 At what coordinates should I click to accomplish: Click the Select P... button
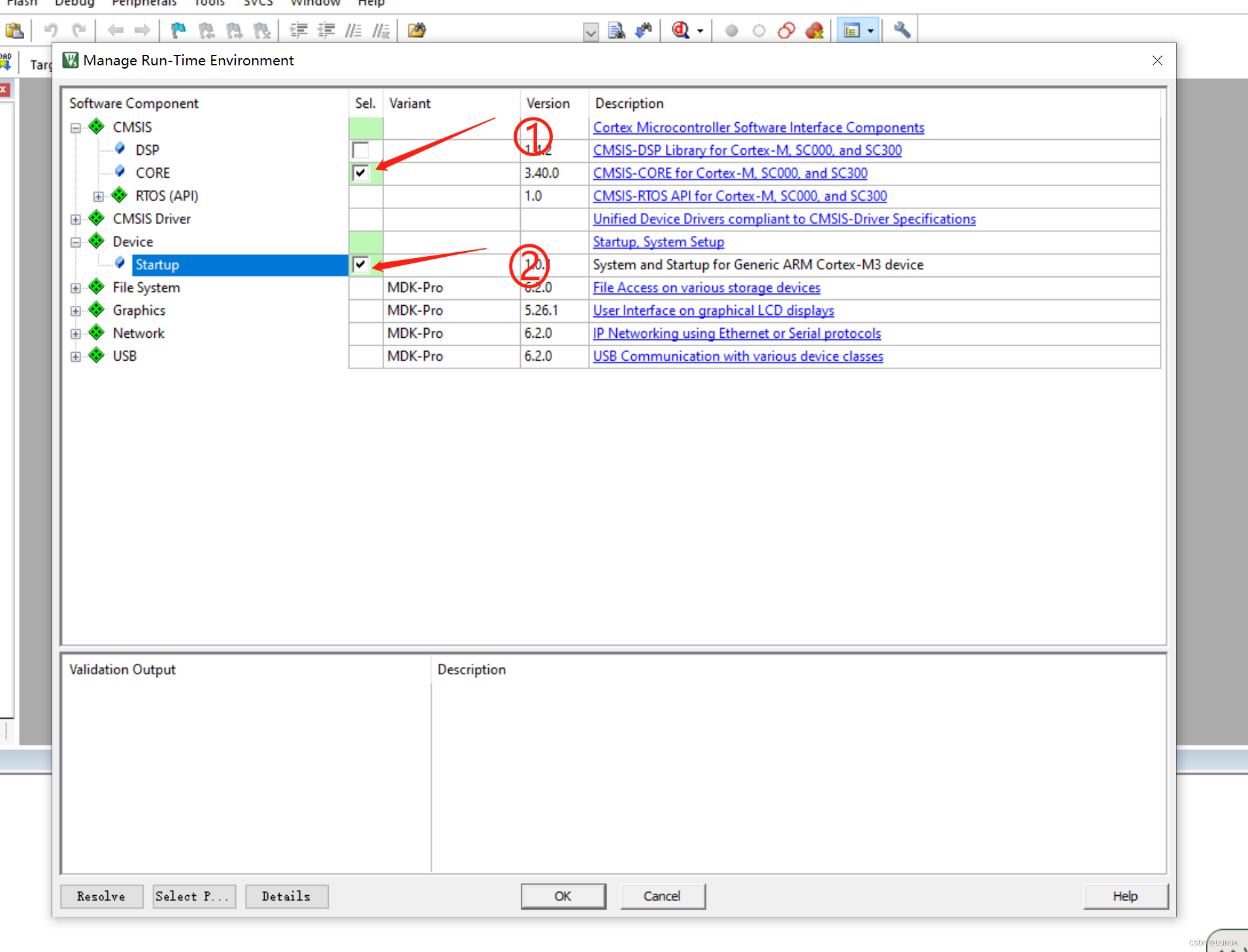point(194,896)
